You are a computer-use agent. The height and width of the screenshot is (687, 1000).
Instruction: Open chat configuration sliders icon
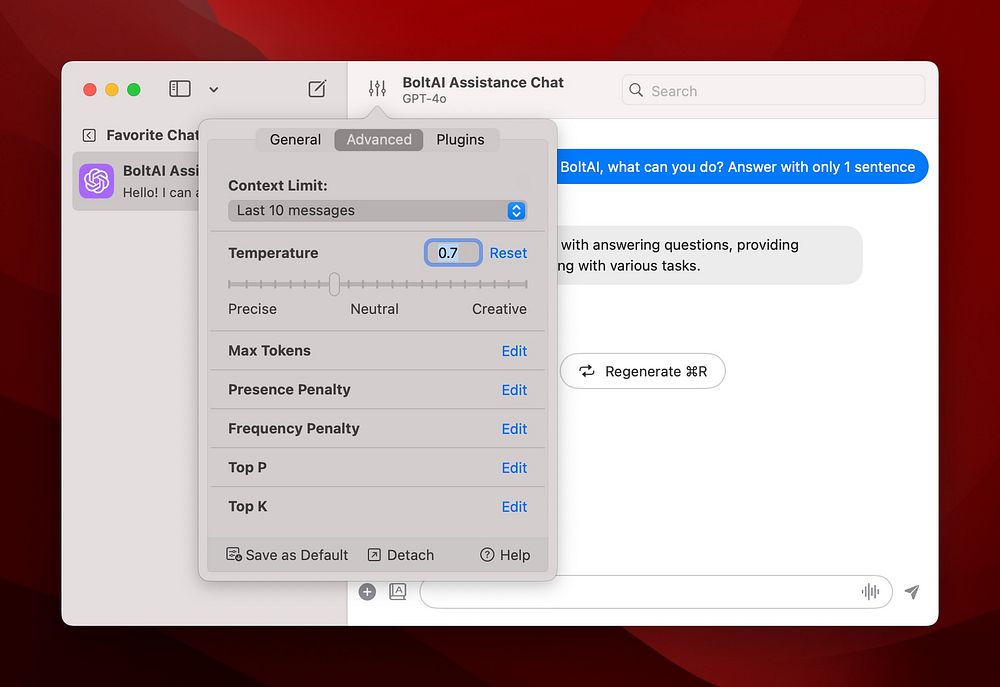coord(377,89)
